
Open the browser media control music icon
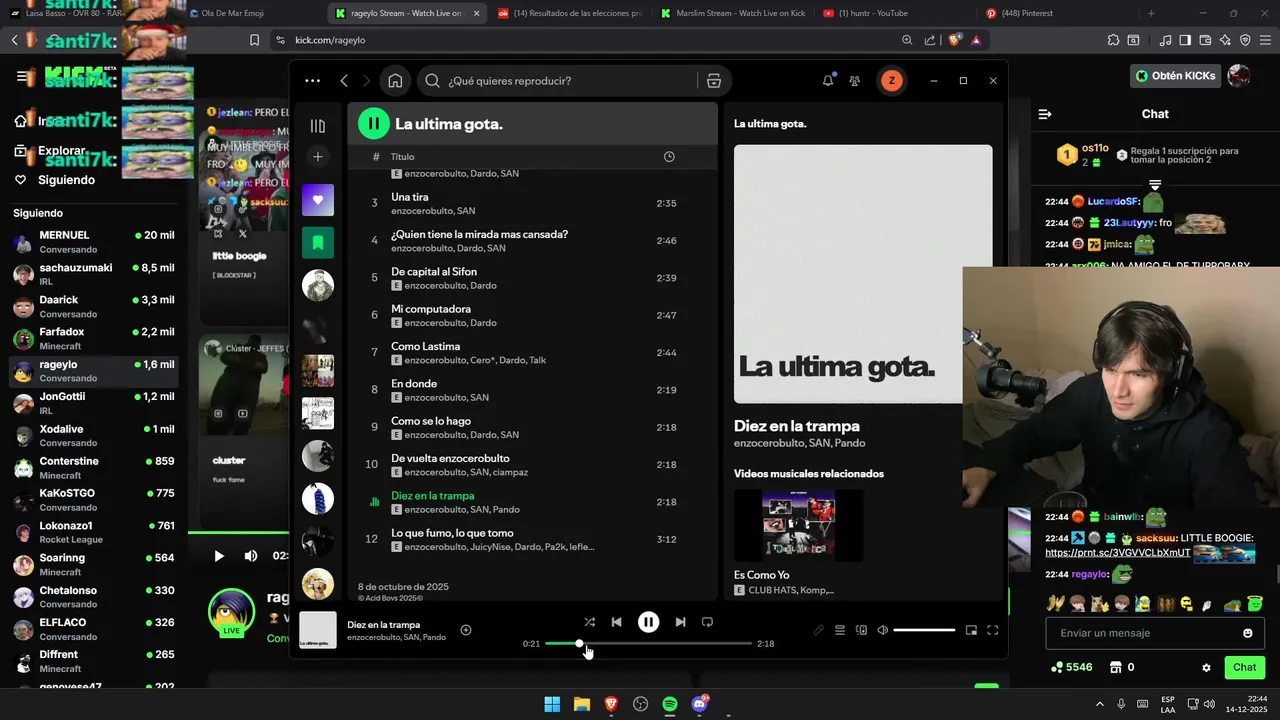[x=1165, y=40]
